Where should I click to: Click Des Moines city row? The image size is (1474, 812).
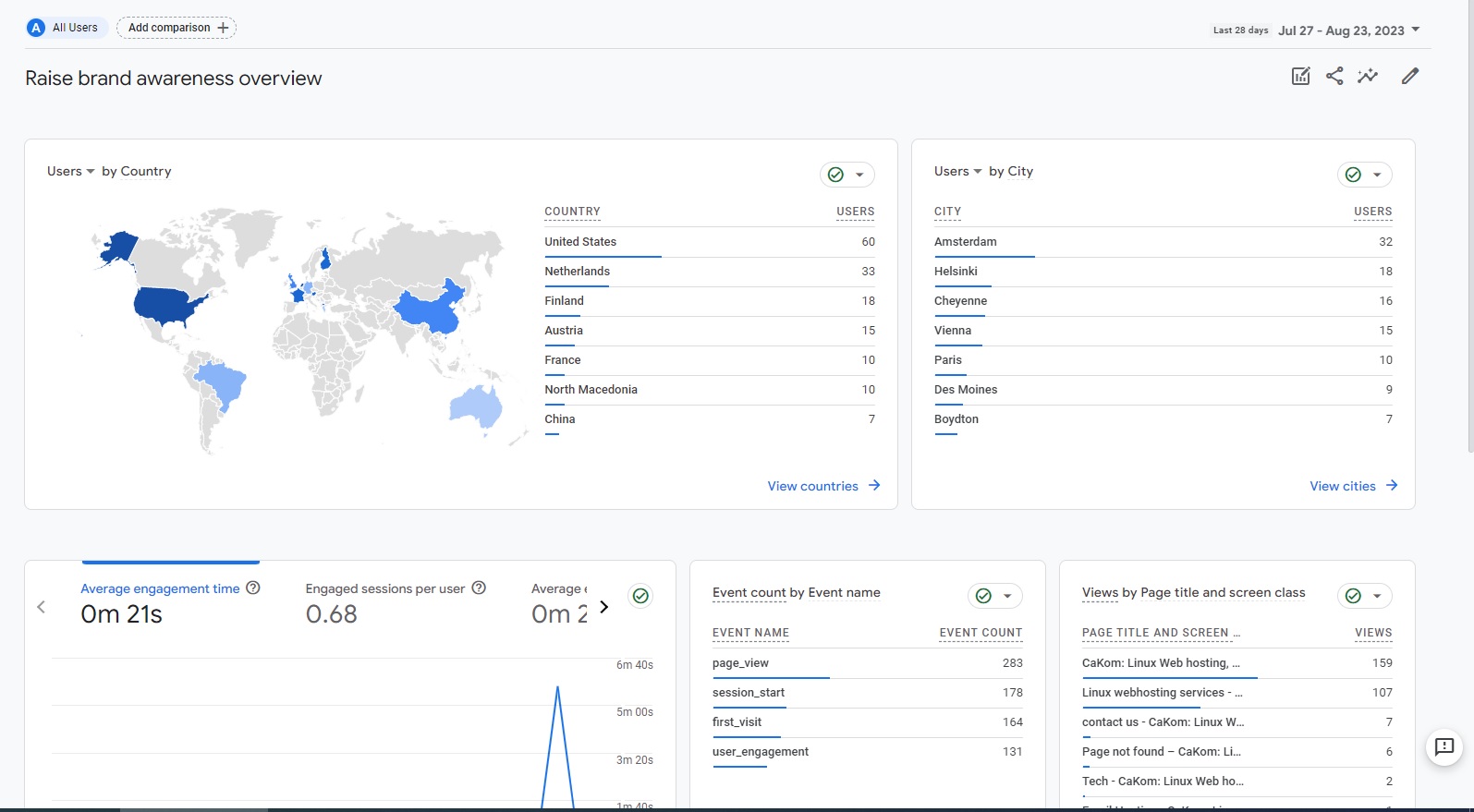[x=1163, y=390]
